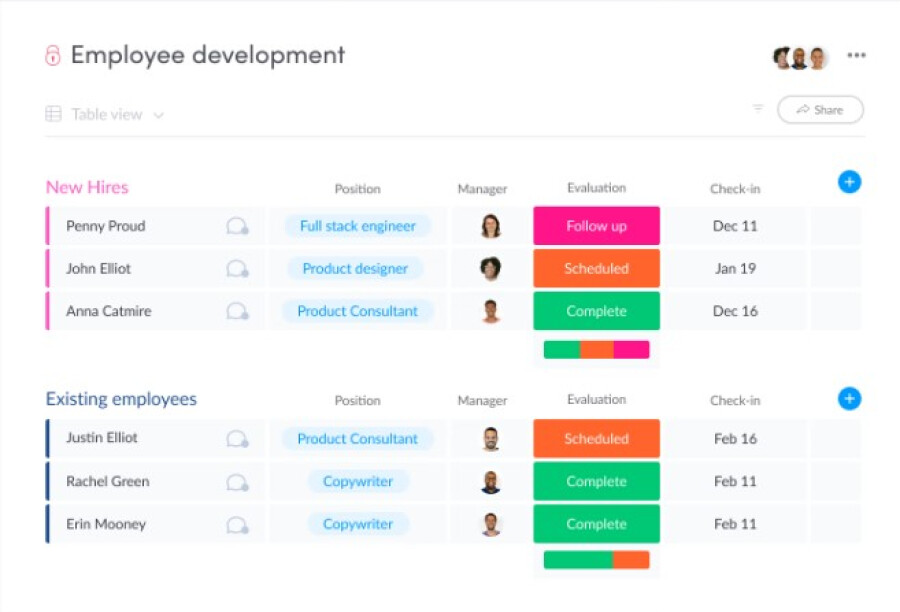Click Rachel Green's Copywriter tag
The width and height of the screenshot is (900, 612).
358,482
